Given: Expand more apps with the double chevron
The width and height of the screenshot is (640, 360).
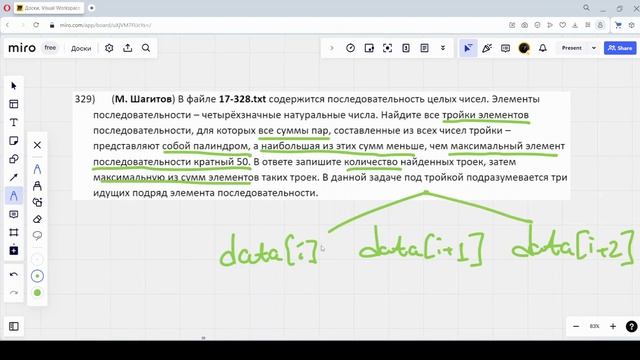Looking at the screenshot, I should click(443, 48).
